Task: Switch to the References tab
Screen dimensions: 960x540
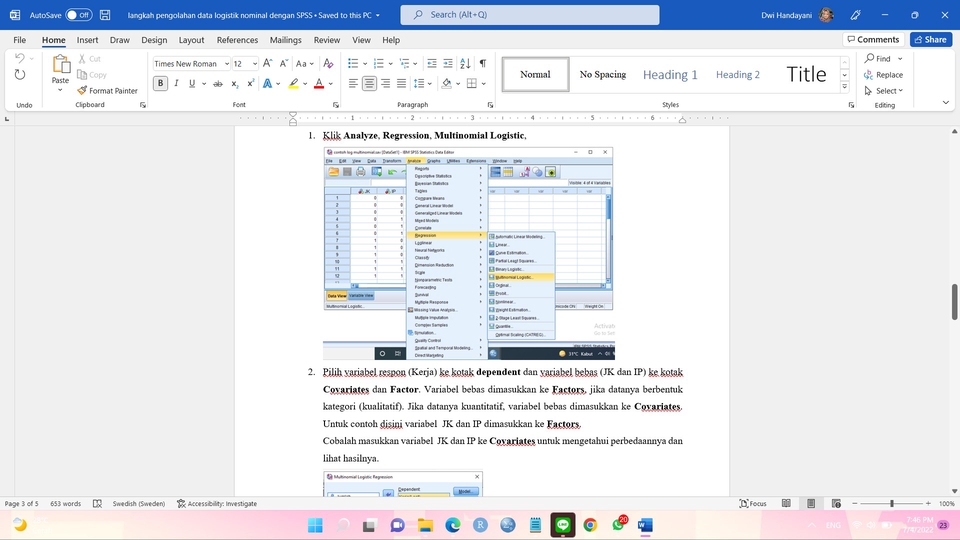Action: click(238, 40)
